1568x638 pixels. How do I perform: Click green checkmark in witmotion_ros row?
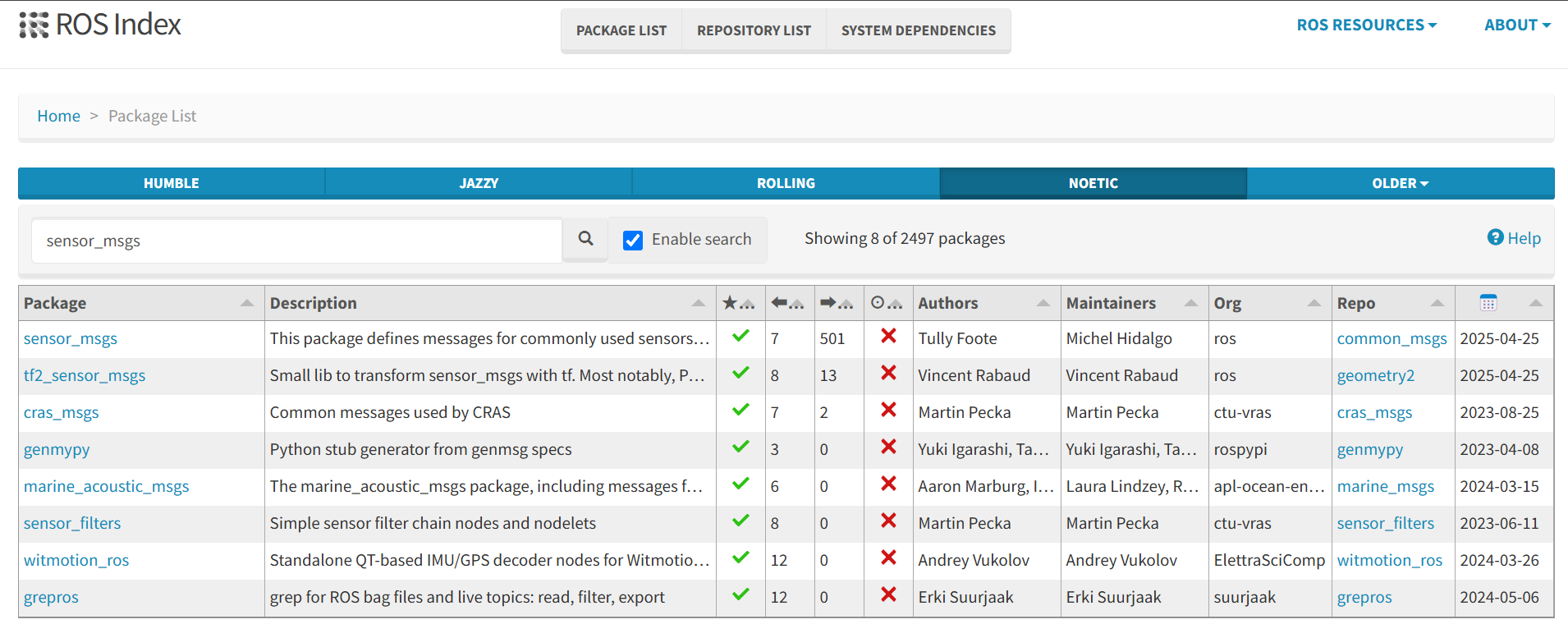[x=740, y=558]
